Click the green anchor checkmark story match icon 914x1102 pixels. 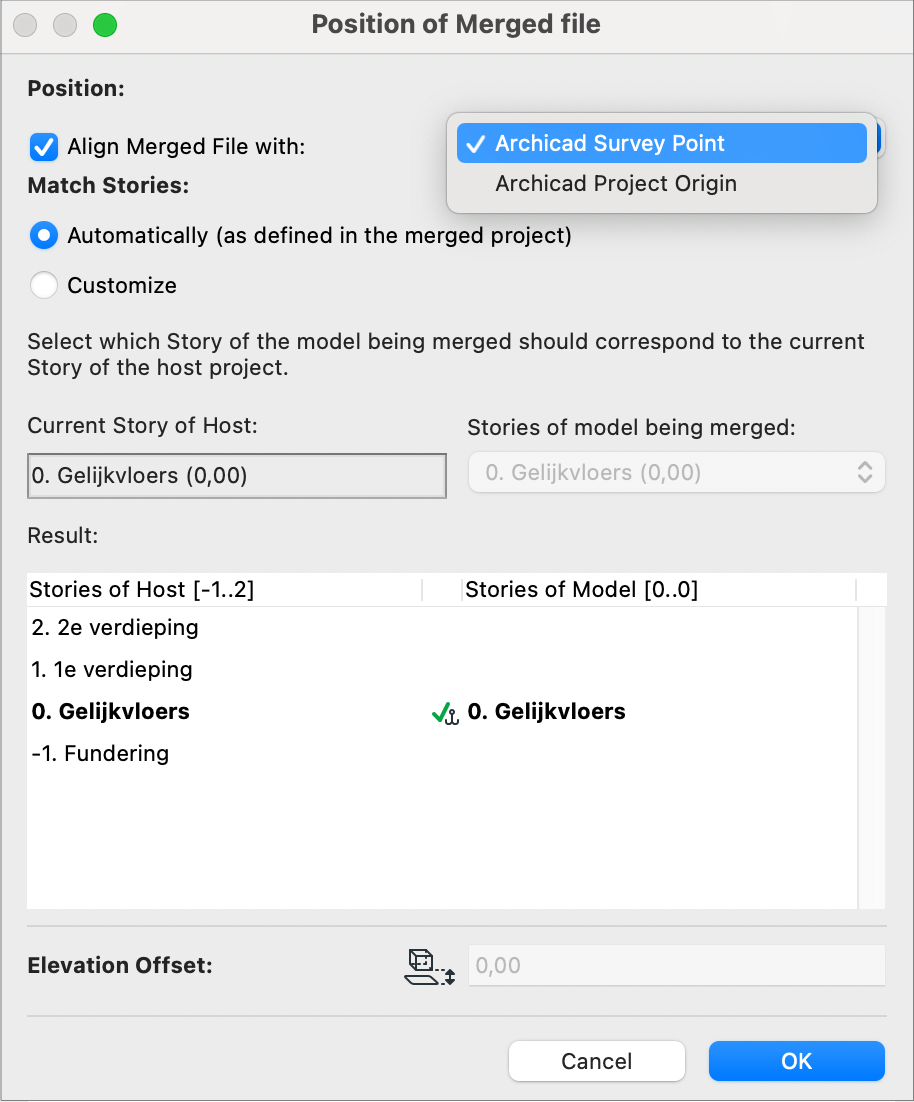[x=445, y=714]
